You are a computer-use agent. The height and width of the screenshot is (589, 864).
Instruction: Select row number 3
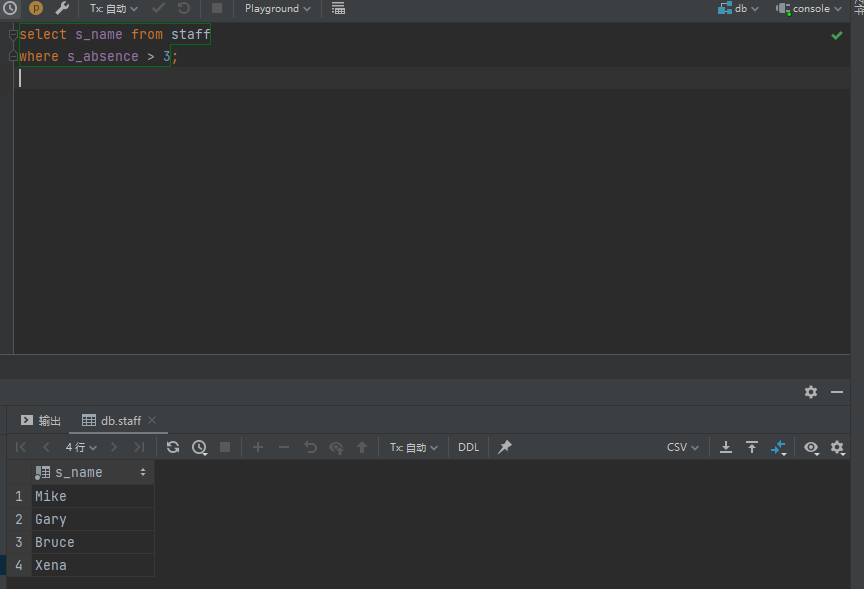click(19, 542)
